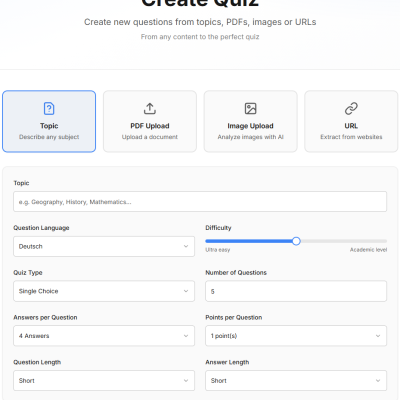Image resolution: width=400 pixels, height=400 pixels.
Task: Click the 'Question Language' label
Action: (41, 228)
